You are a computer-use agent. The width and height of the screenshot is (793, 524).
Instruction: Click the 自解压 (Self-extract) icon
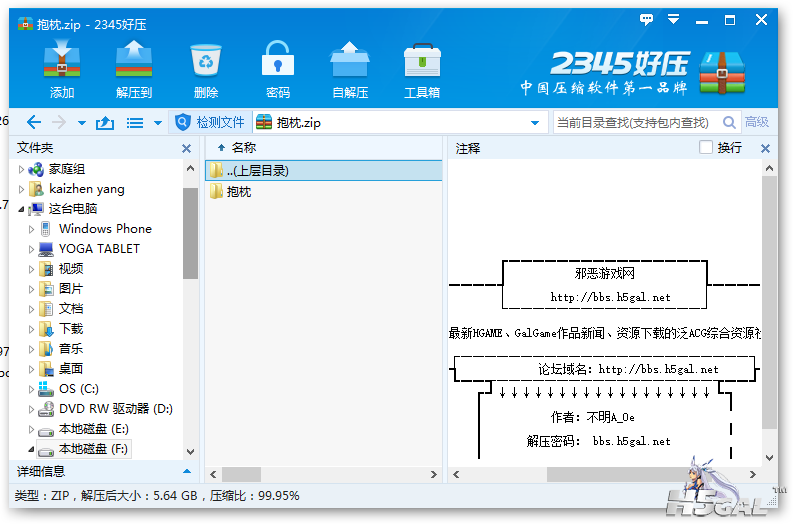pos(349,59)
